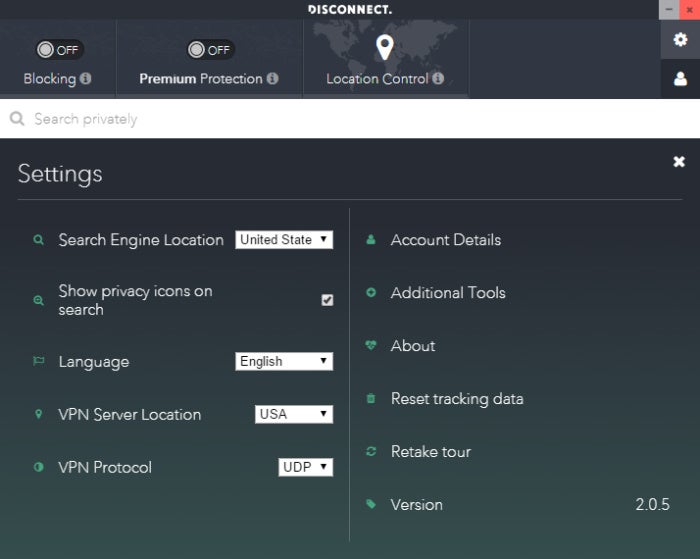Click the Blocking label text
Screen dimensions: 700x559
tap(50, 79)
